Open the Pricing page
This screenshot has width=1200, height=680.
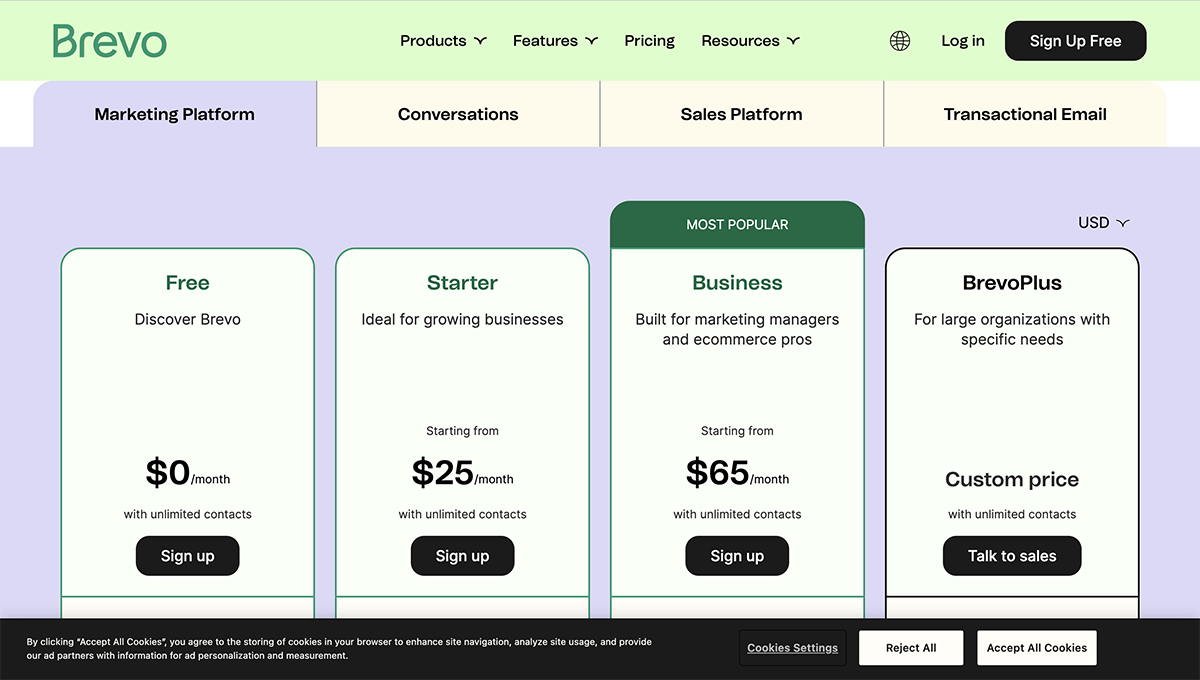[x=649, y=40]
